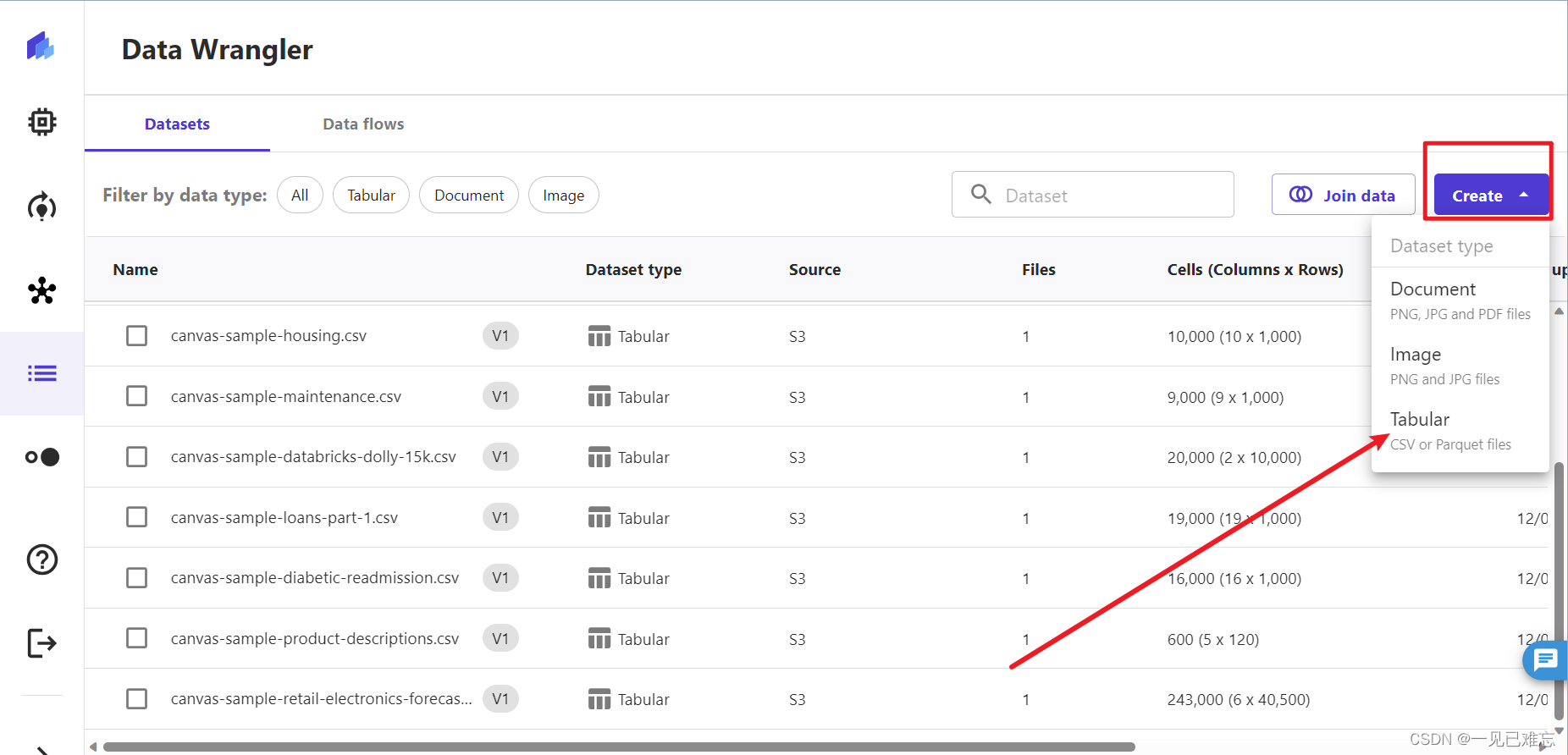Select the Data Wrangler list icon in sidebar
The image size is (1568, 755).
(41, 373)
